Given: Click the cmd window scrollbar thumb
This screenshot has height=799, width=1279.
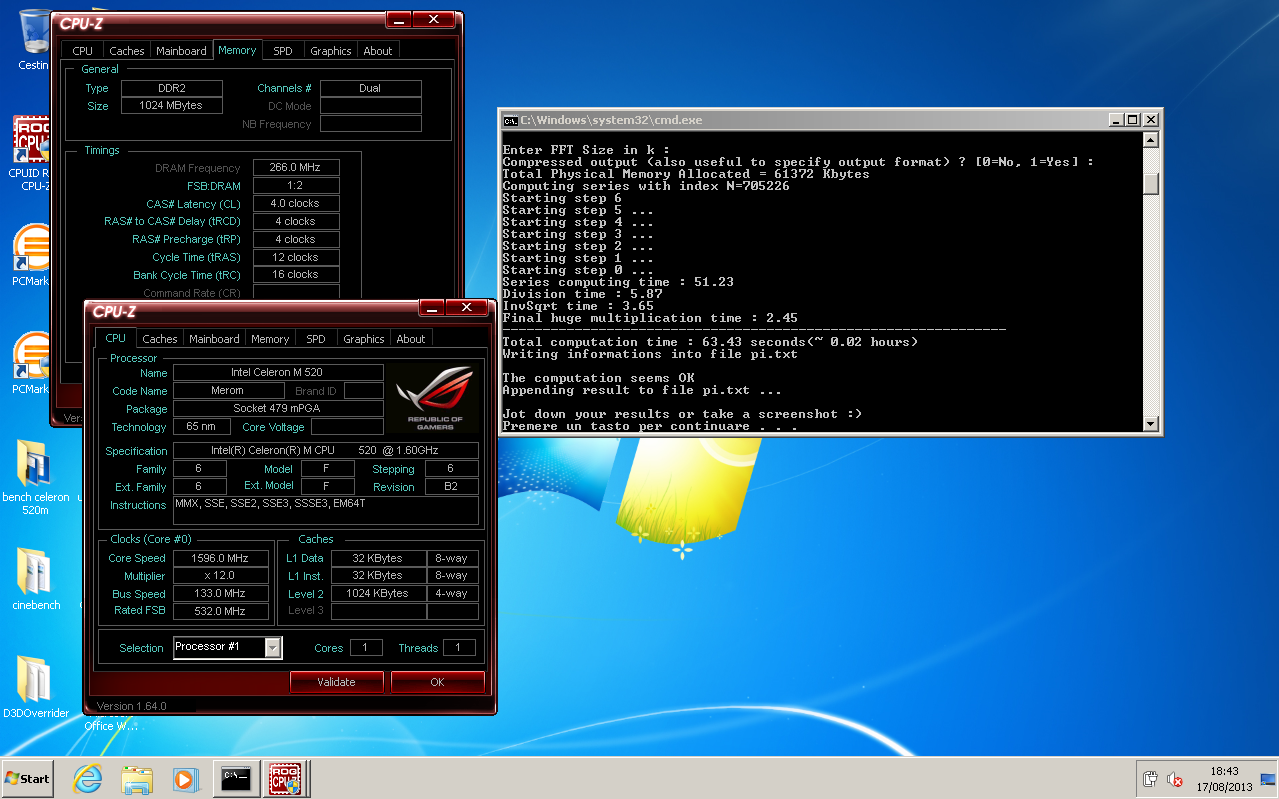Looking at the screenshot, I should 1151,184.
